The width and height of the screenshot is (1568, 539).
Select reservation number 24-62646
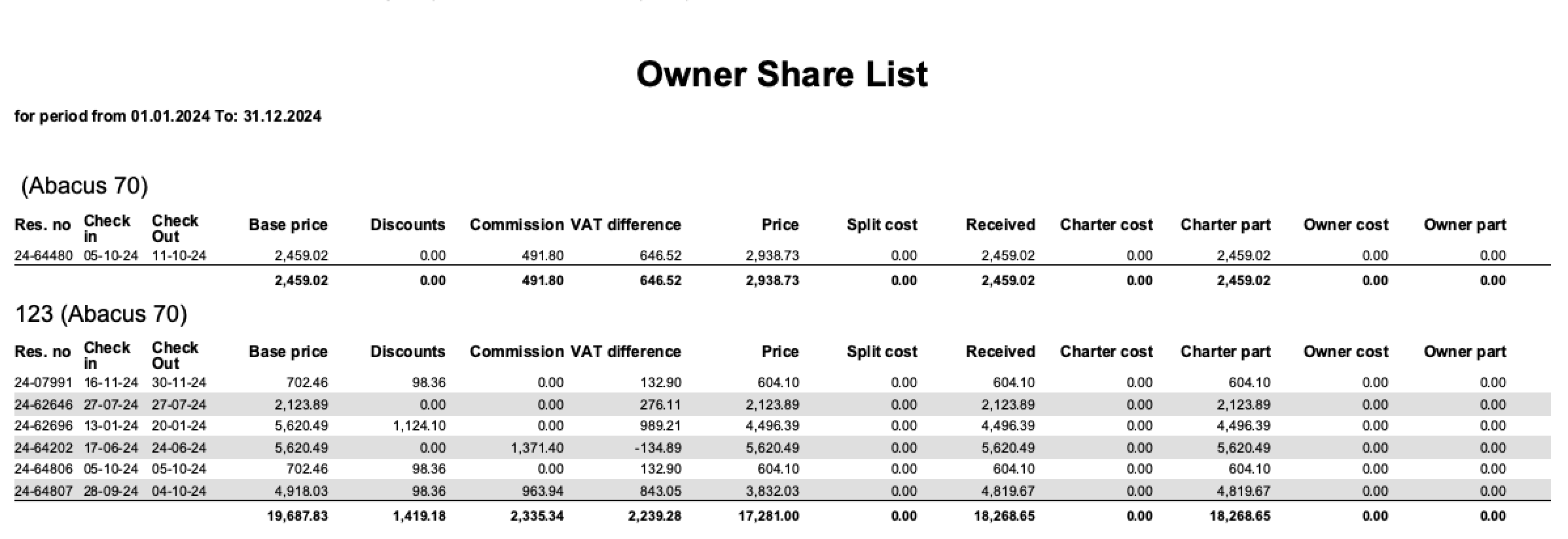[43, 405]
